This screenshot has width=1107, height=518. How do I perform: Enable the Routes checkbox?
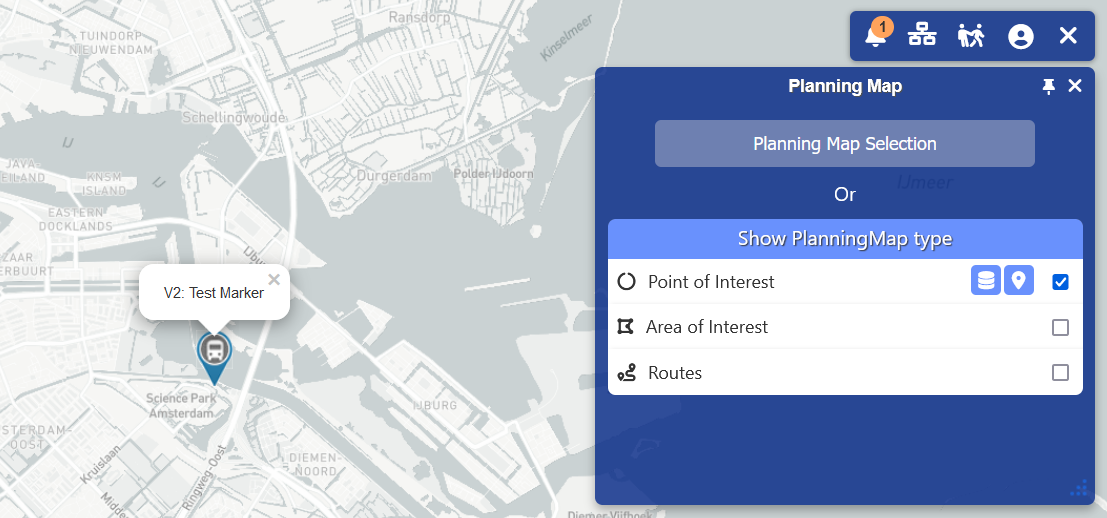click(x=1061, y=373)
